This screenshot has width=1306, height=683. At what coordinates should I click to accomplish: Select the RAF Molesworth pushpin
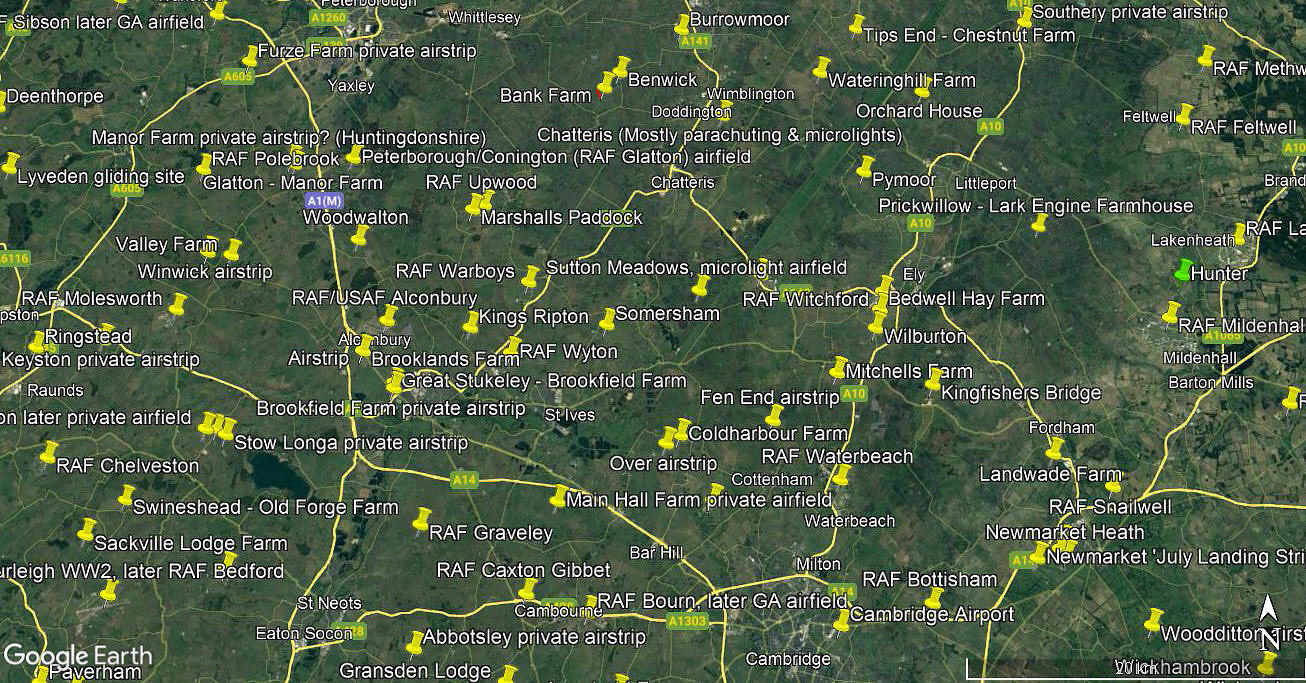coord(178,303)
